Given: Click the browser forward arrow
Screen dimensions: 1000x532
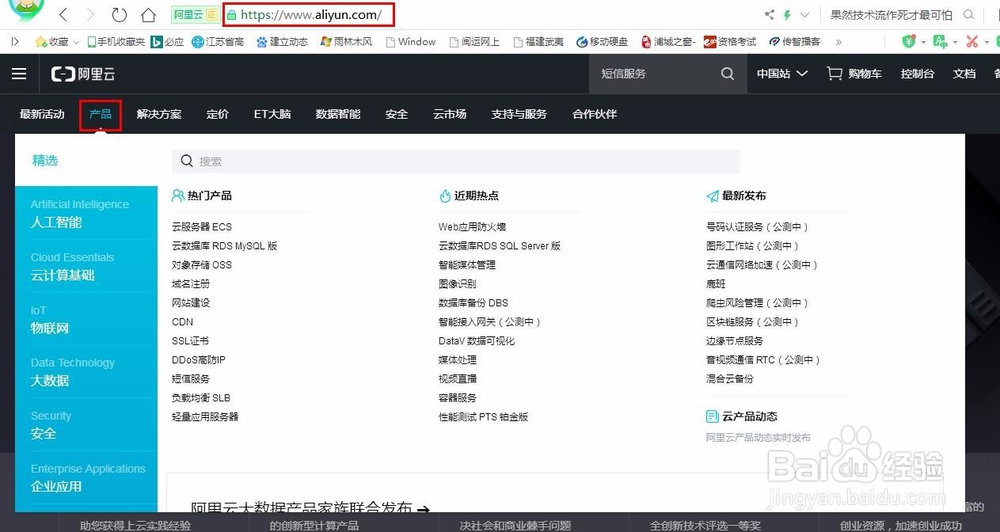Looking at the screenshot, I should tap(90, 15).
